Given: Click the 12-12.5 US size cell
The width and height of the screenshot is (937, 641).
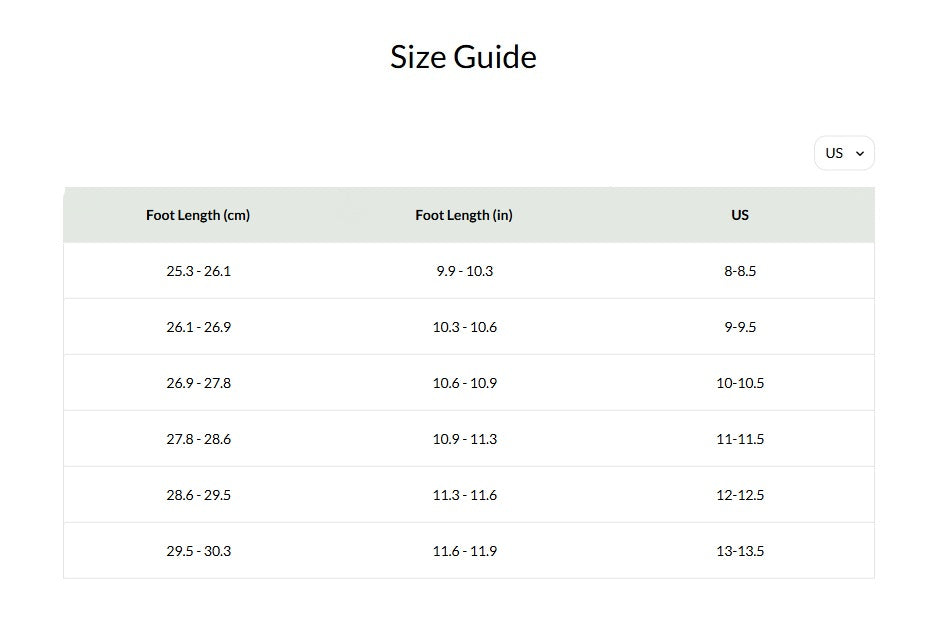Looking at the screenshot, I should coord(739,494).
